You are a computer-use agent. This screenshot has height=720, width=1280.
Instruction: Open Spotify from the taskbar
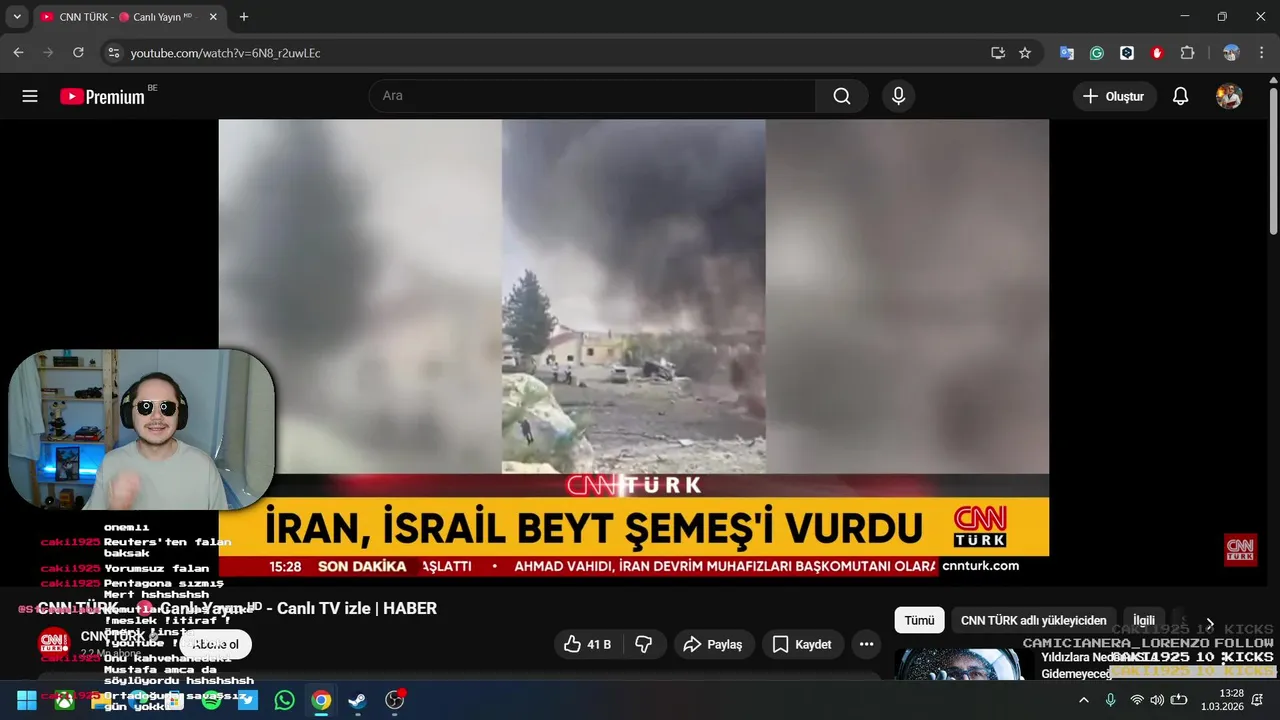(x=211, y=700)
